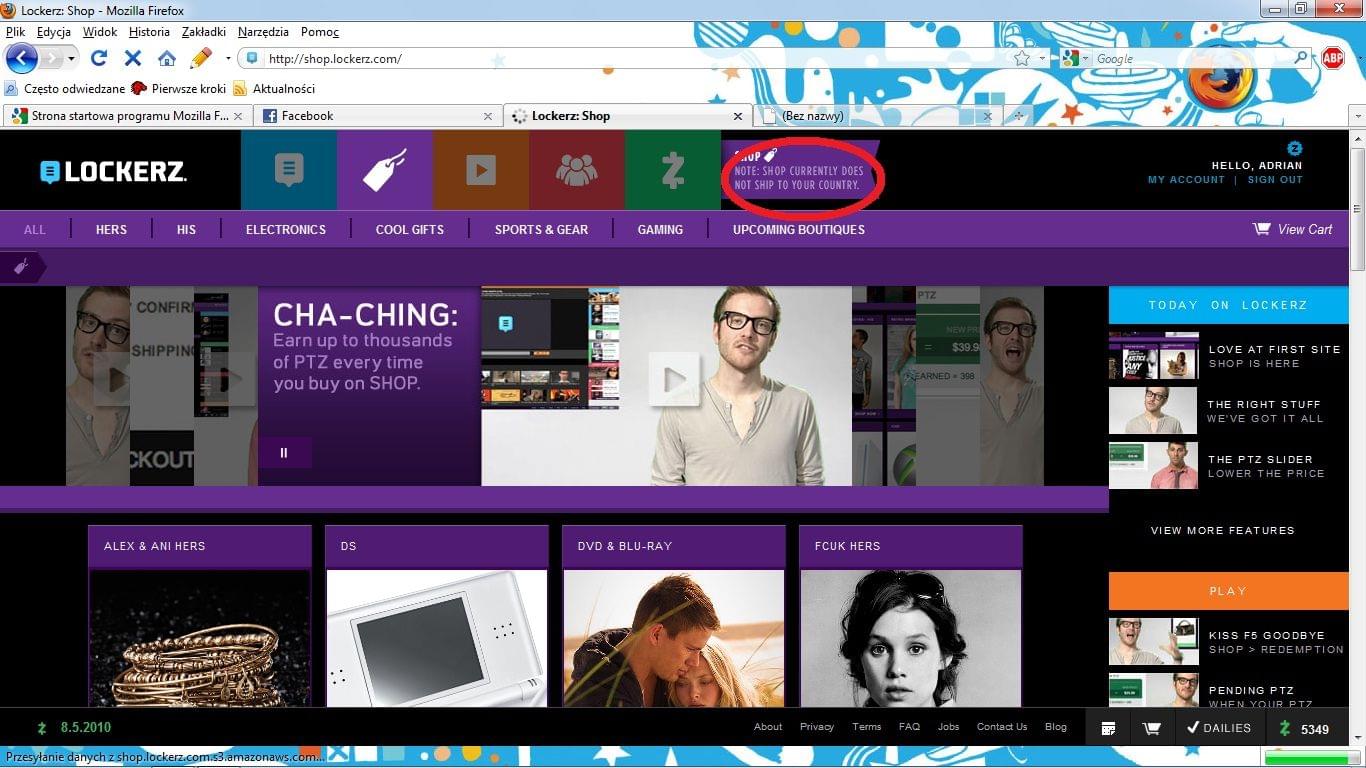Open the ALEX & ANI HERS bracelet image
1366x768 pixels.
(x=200, y=638)
